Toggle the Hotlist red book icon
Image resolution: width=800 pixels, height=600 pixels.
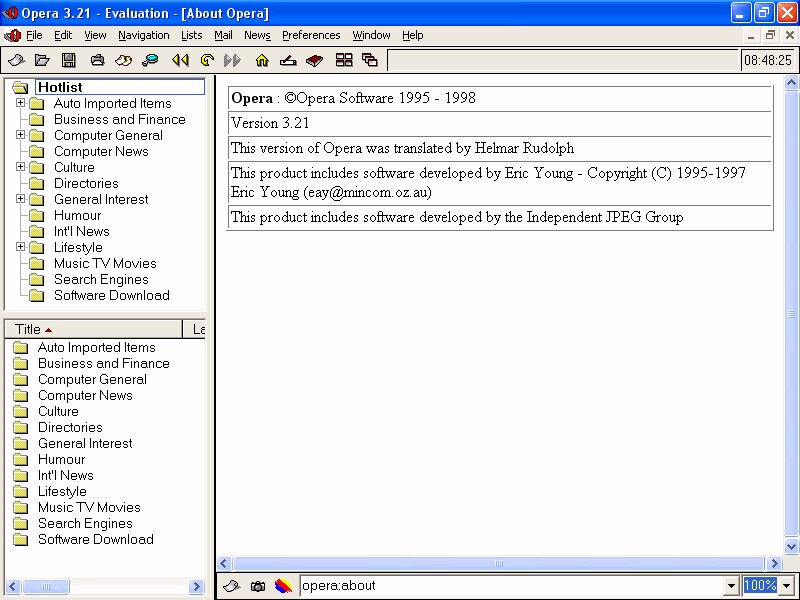(315, 60)
